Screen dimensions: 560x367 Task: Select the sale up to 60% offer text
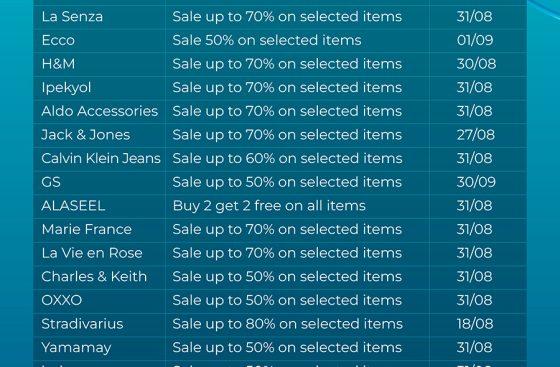point(287,159)
